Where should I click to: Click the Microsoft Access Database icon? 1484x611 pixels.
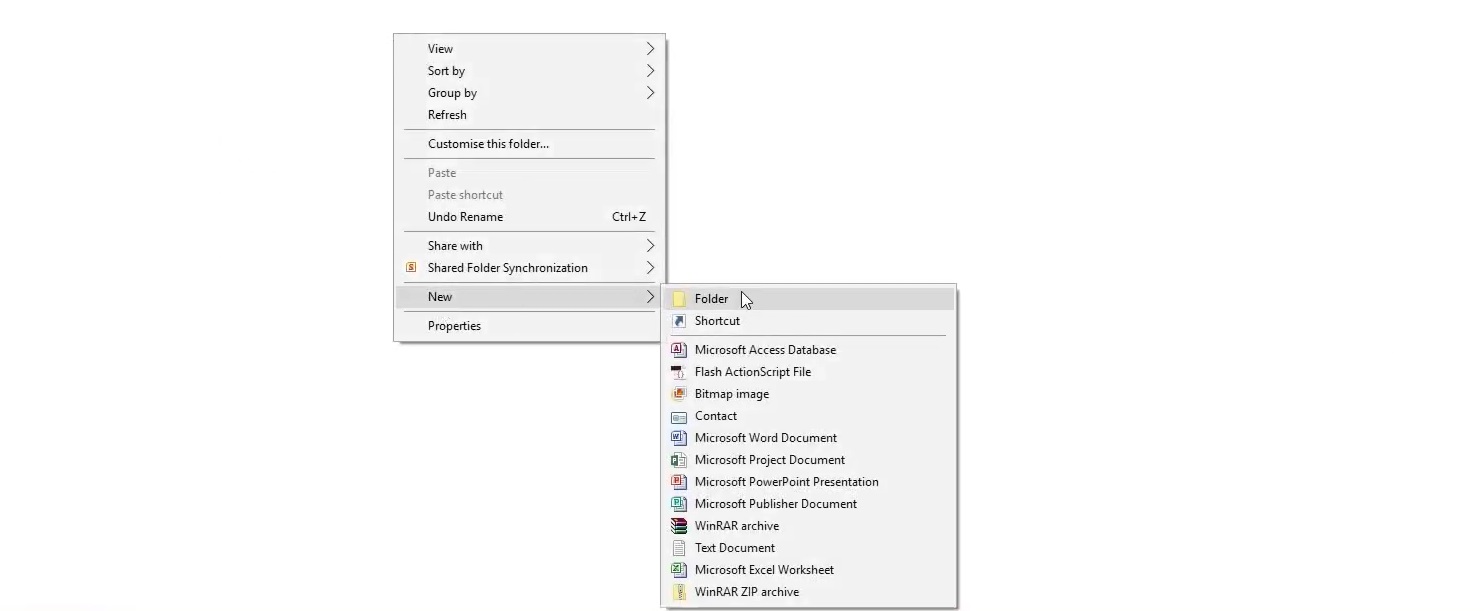click(x=679, y=349)
